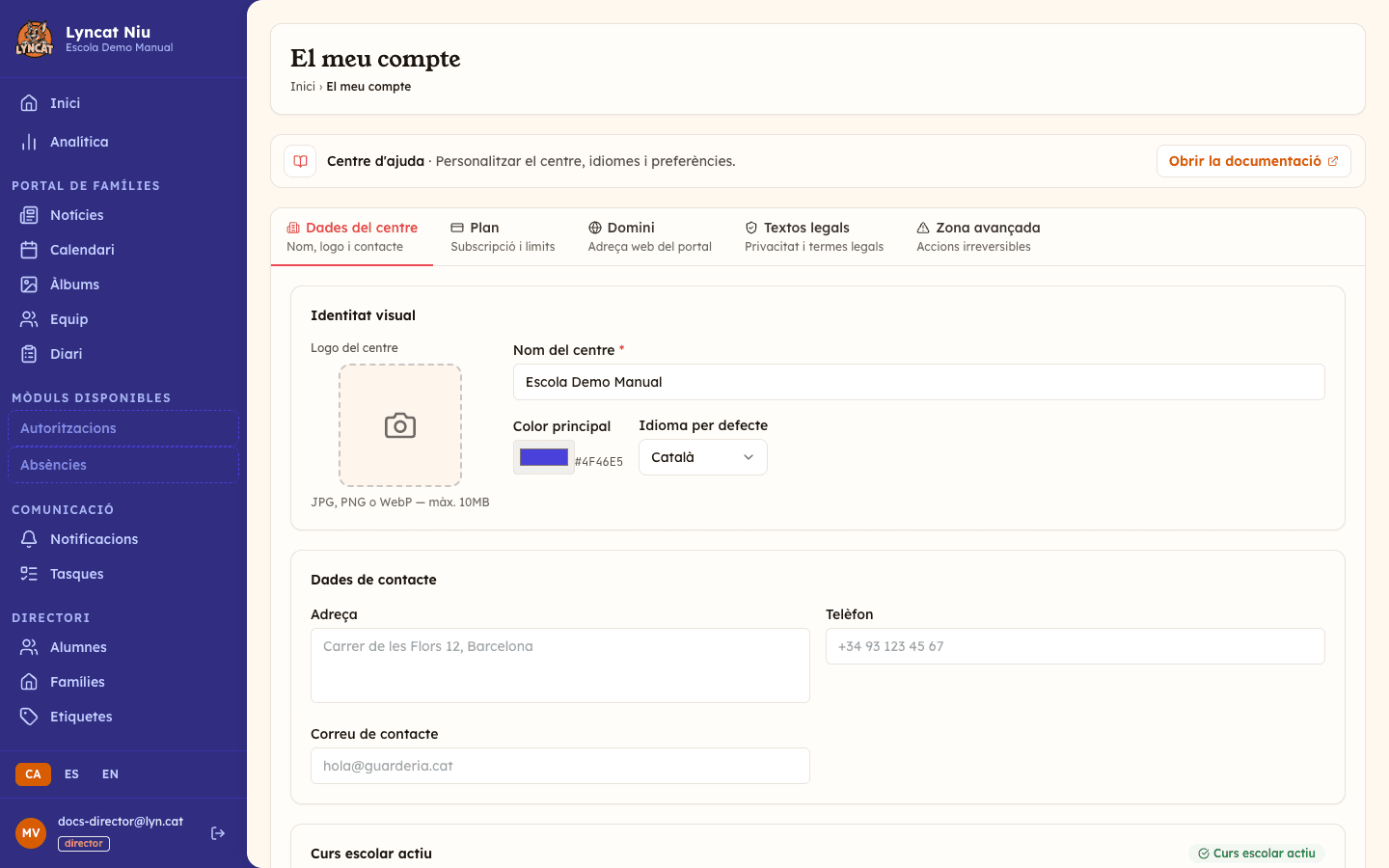The height and width of the screenshot is (868, 1389).
Task: Click the building icon on Dades del centre
Action: tap(293, 228)
